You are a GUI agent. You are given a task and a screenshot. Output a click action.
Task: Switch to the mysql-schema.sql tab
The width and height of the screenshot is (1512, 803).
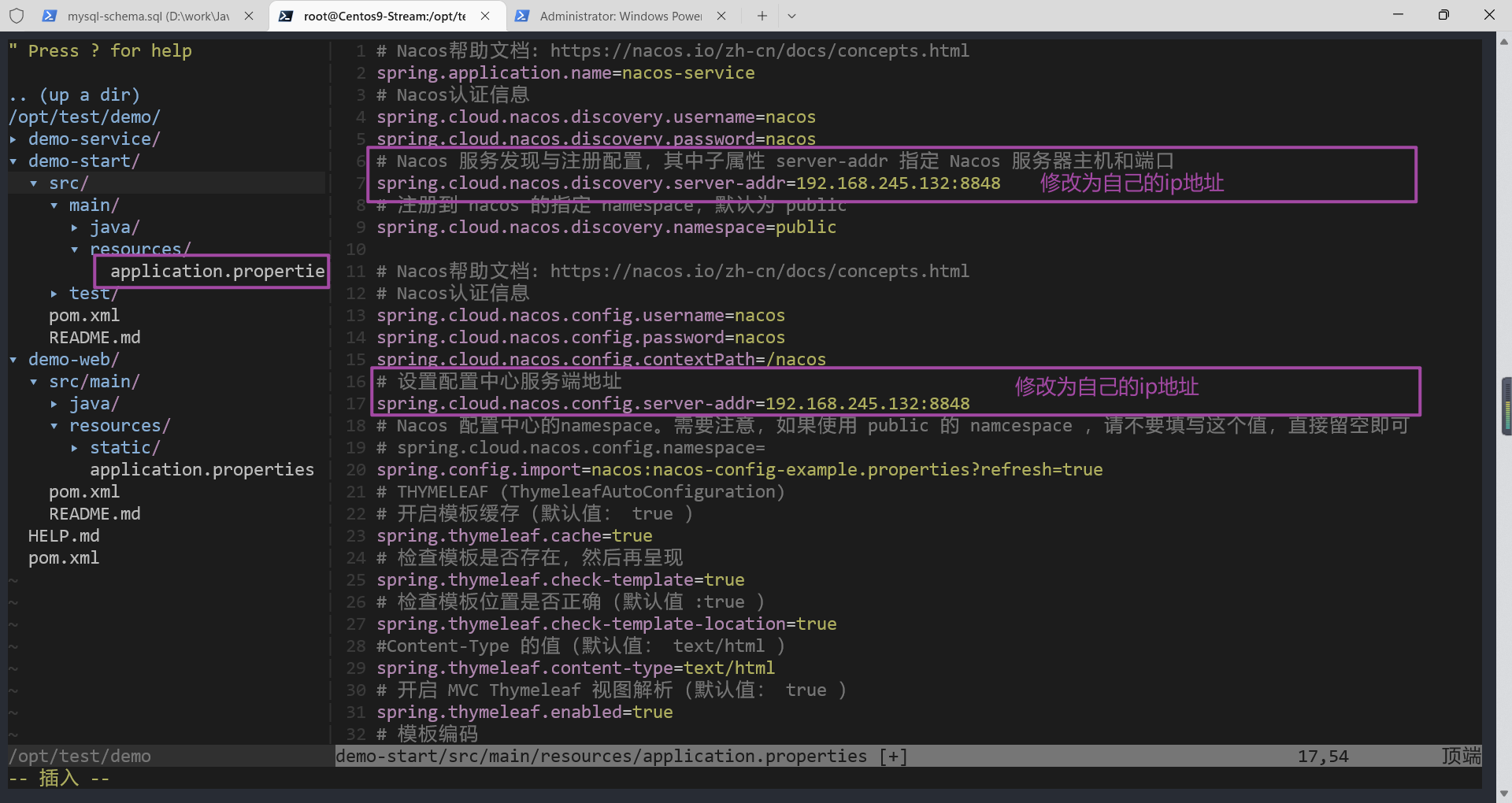(x=147, y=16)
